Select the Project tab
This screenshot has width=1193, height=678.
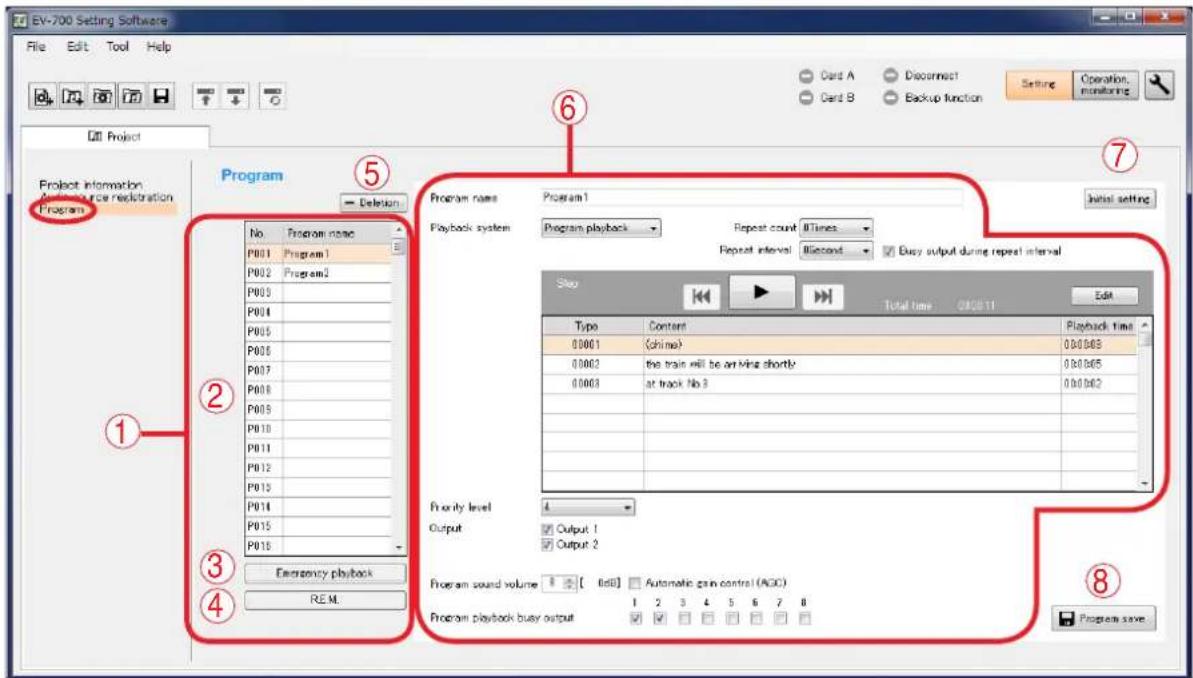pyautogui.click(x=116, y=136)
